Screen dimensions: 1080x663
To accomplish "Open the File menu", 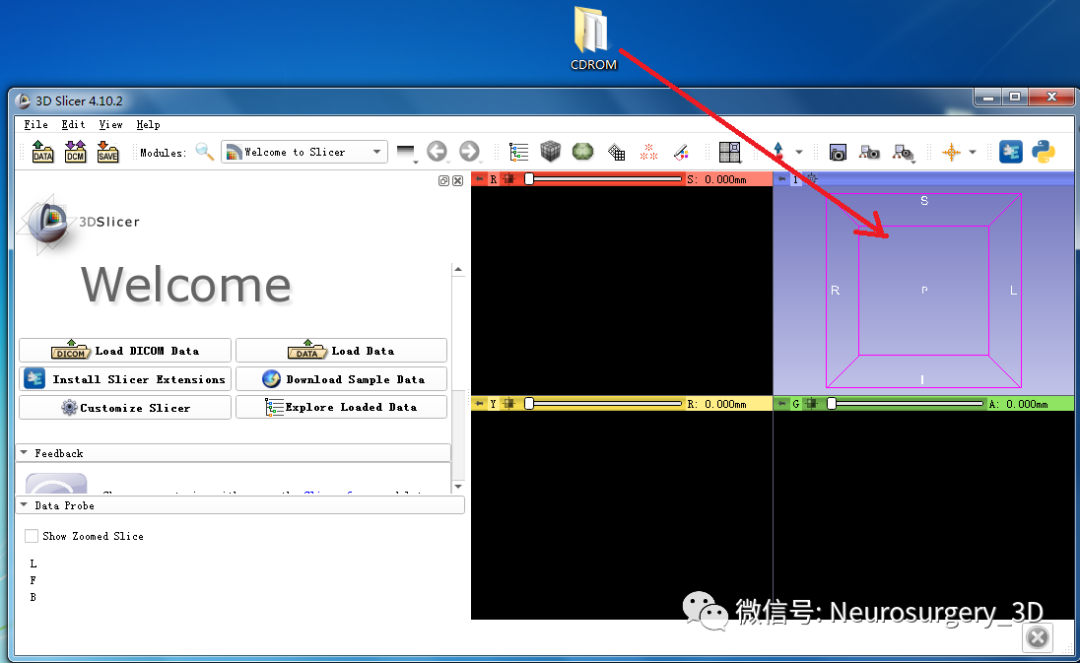I will (x=36, y=125).
